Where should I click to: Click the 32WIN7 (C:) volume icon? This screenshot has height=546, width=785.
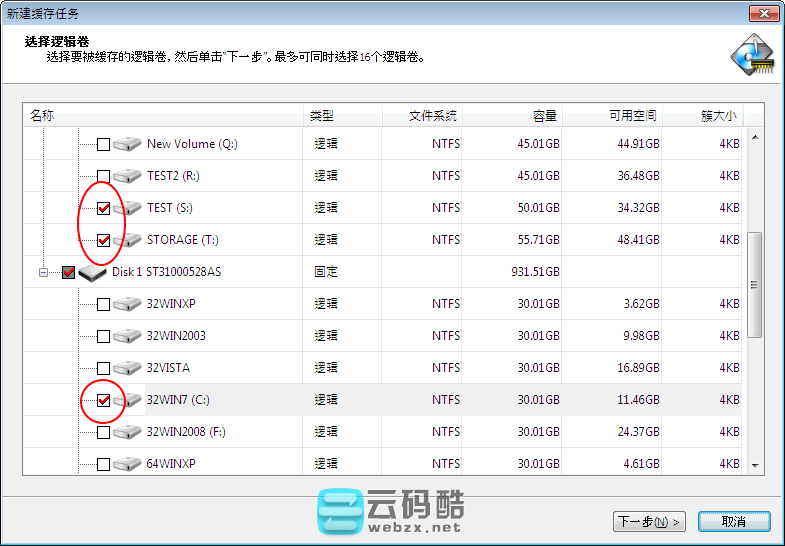coord(128,400)
